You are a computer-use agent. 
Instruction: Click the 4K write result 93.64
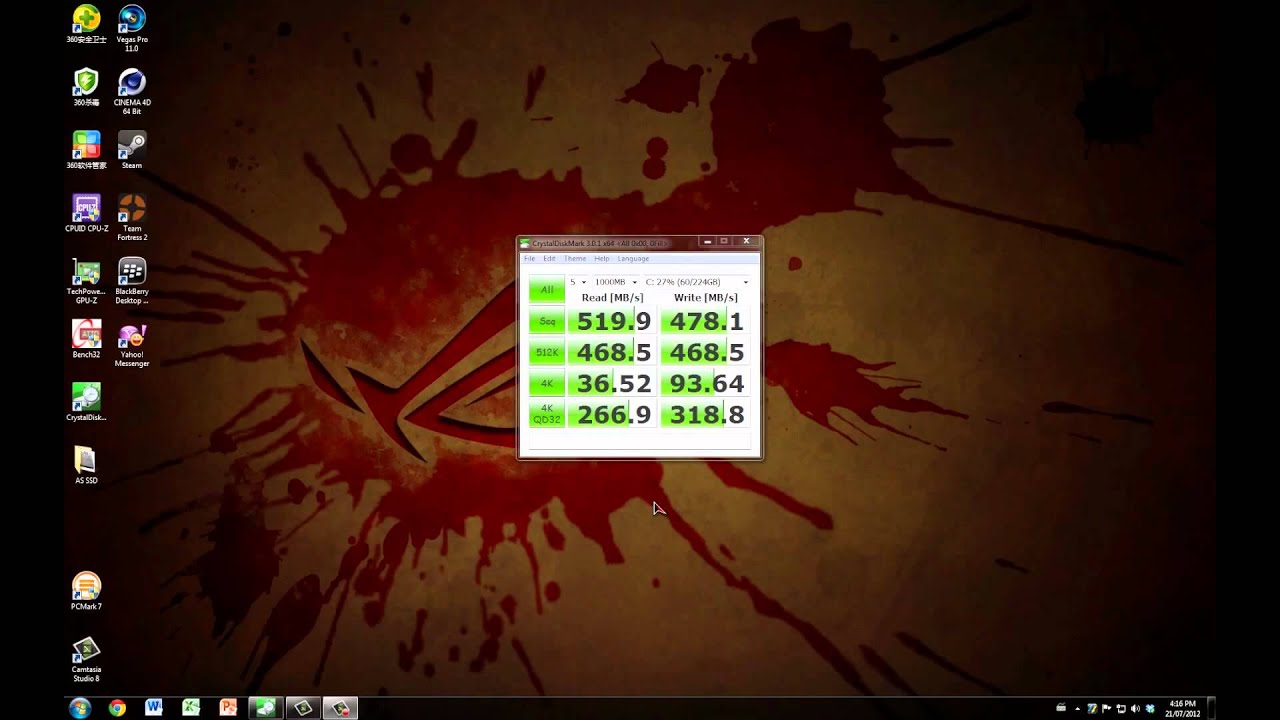click(x=706, y=383)
